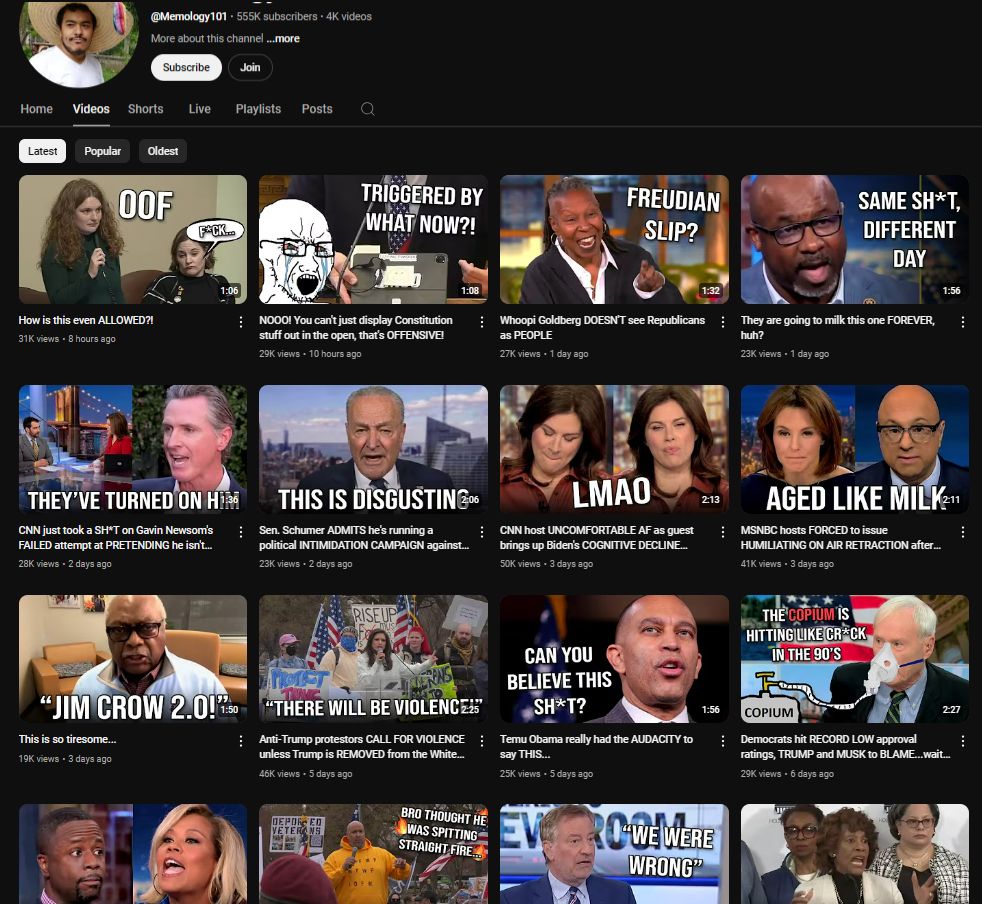
Task: Open options menu for Sen. Schumer video
Action: point(482,532)
